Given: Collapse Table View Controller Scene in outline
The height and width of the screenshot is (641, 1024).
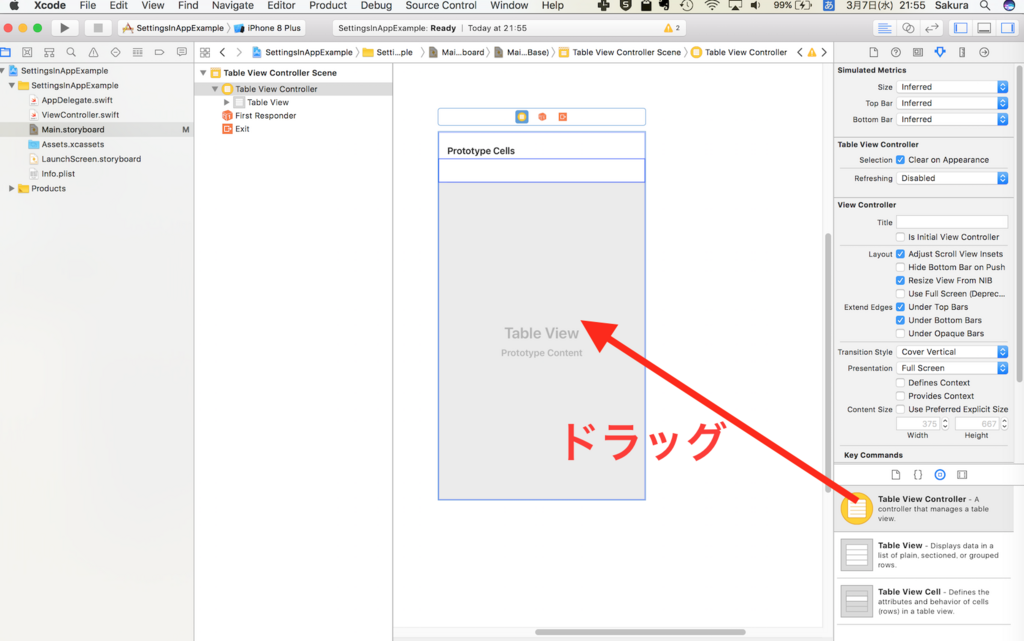Looking at the screenshot, I should pyautogui.click(x=203, y=73).
